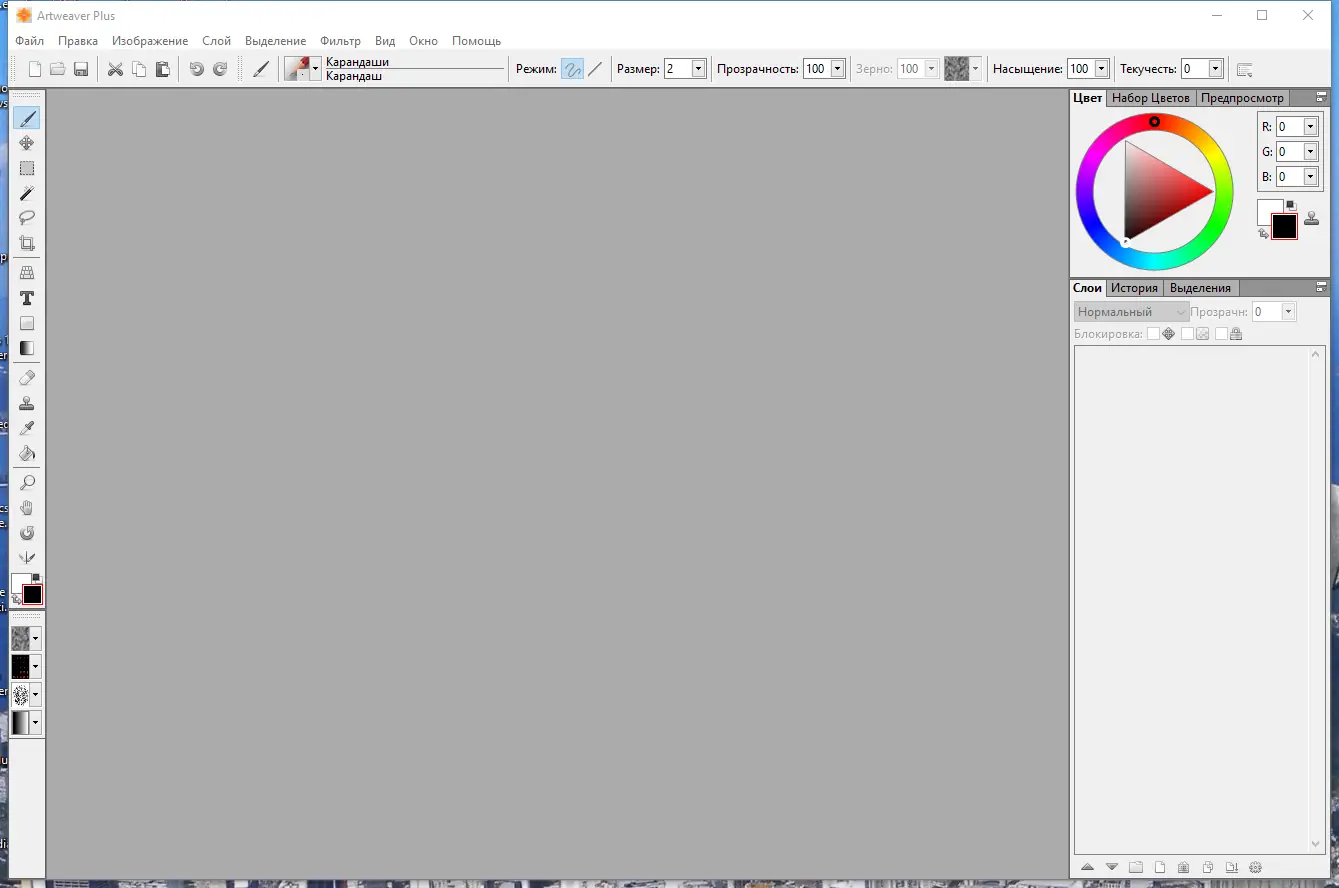
Task: Click the brush tool icon in the options bar
Action: click(x=261, y=69)
